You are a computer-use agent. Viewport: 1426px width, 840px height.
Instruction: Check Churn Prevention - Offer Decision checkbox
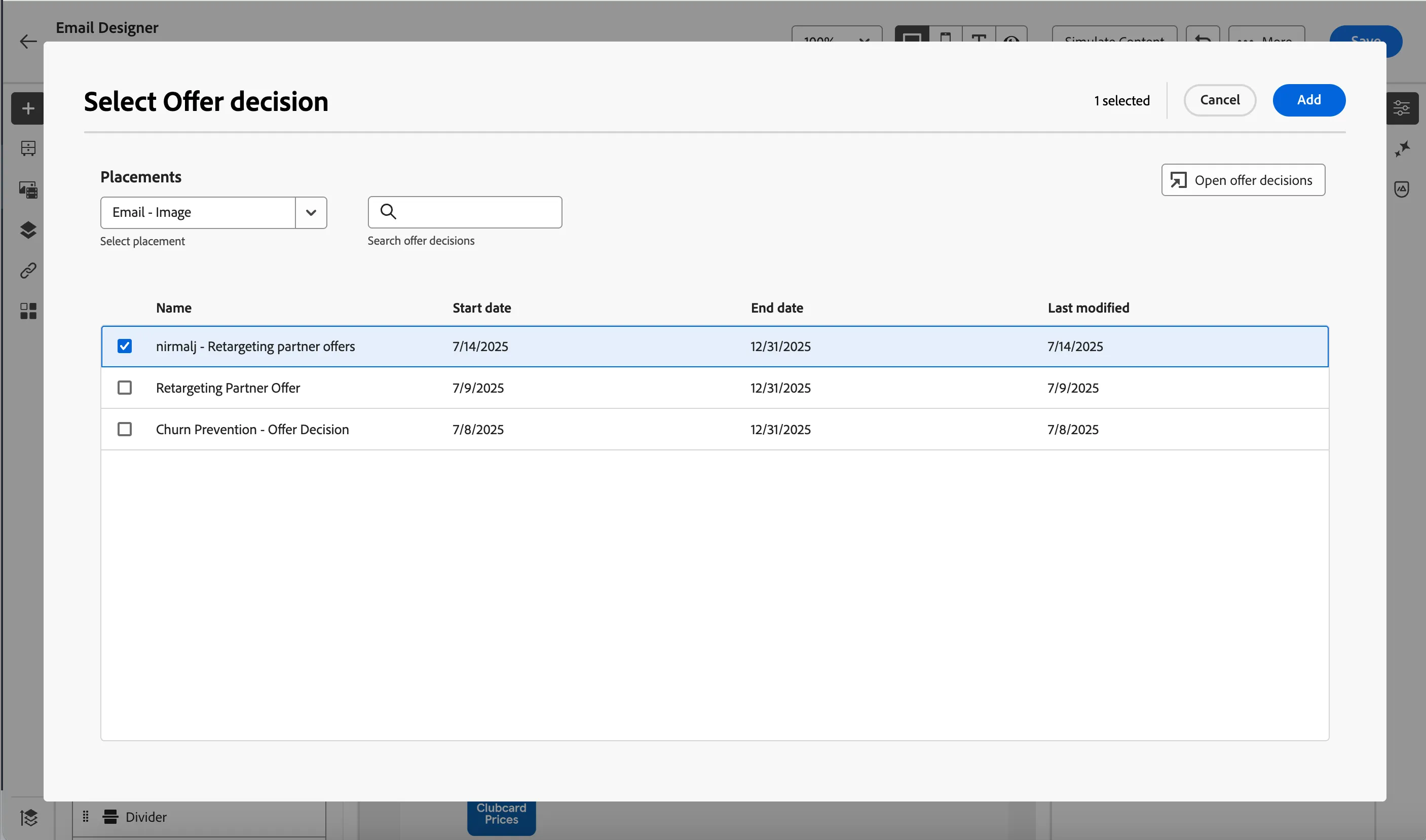(x=125, y=429)
